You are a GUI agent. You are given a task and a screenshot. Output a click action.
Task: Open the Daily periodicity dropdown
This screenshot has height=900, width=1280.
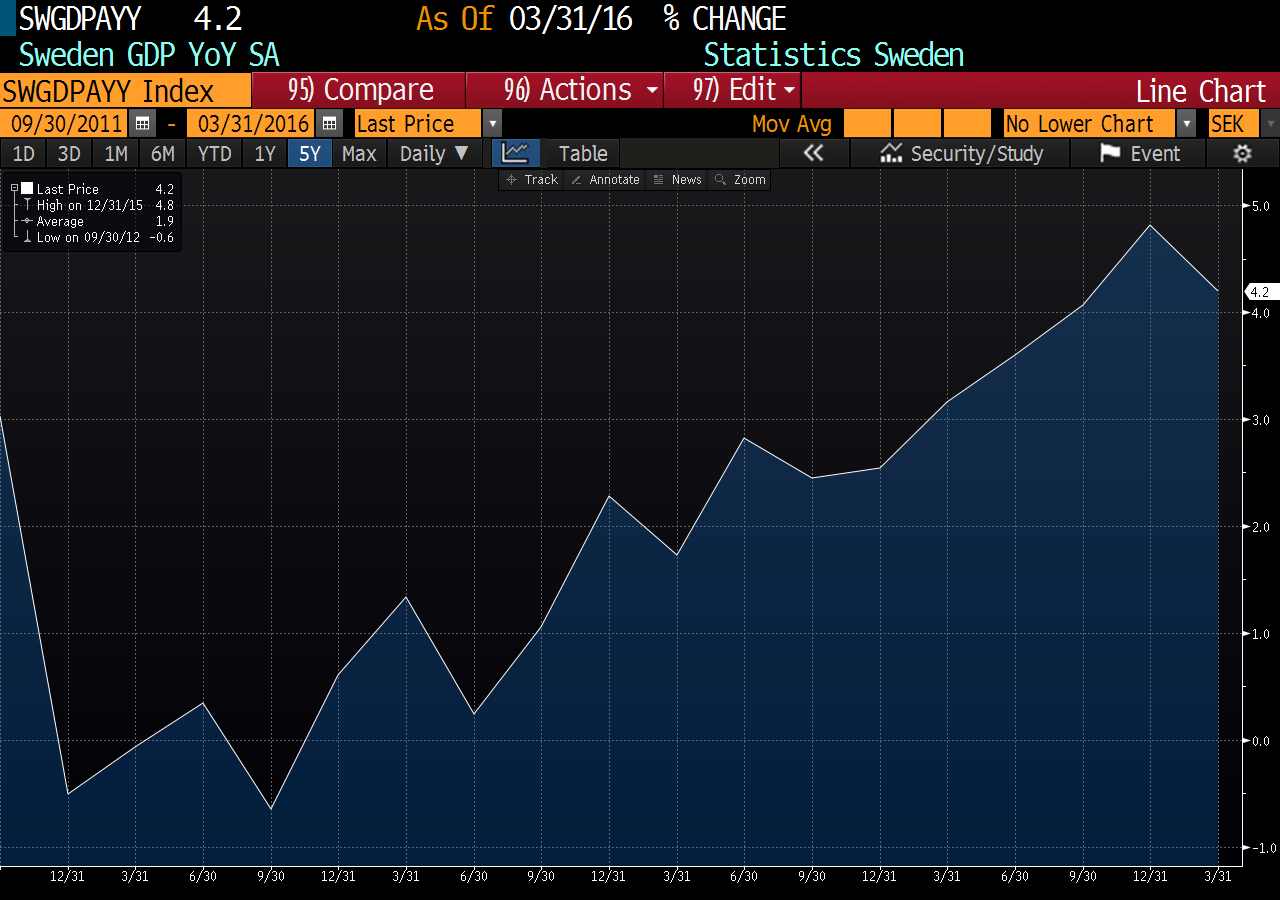(x=433, y=153)
